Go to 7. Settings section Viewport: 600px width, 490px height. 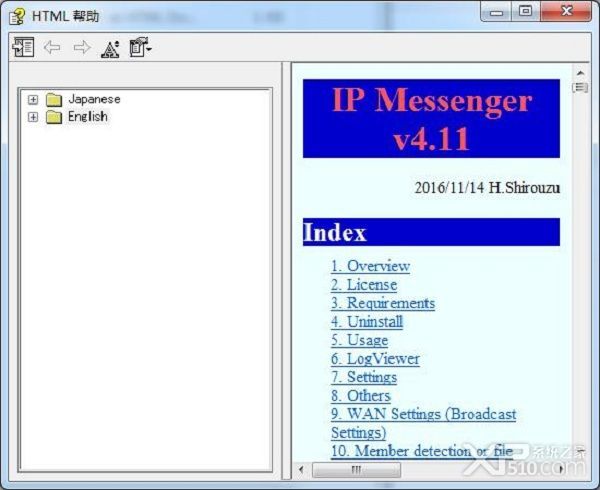[x=364, y=377]
